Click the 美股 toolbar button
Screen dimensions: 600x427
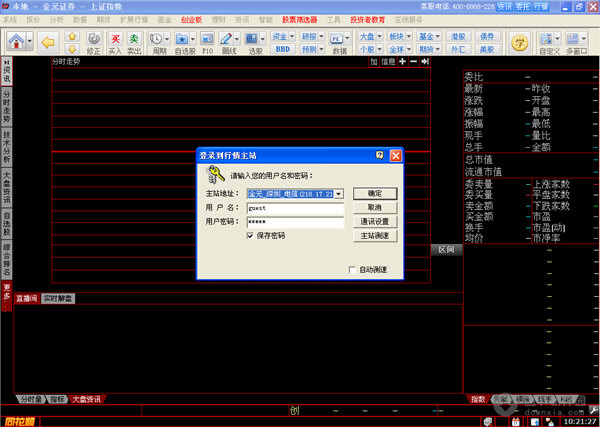[487, 49]
